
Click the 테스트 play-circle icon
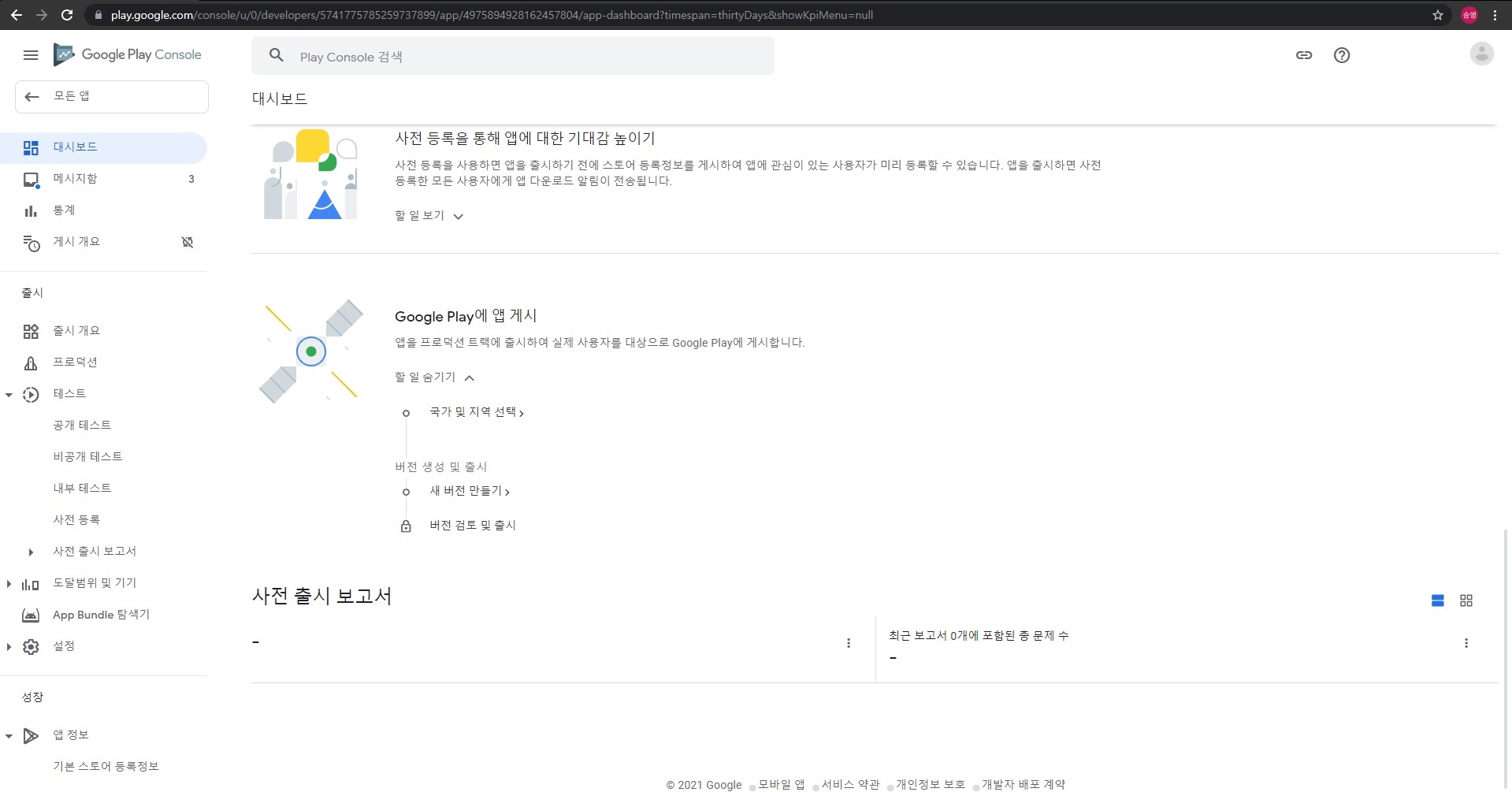click(x=31, y=395)
